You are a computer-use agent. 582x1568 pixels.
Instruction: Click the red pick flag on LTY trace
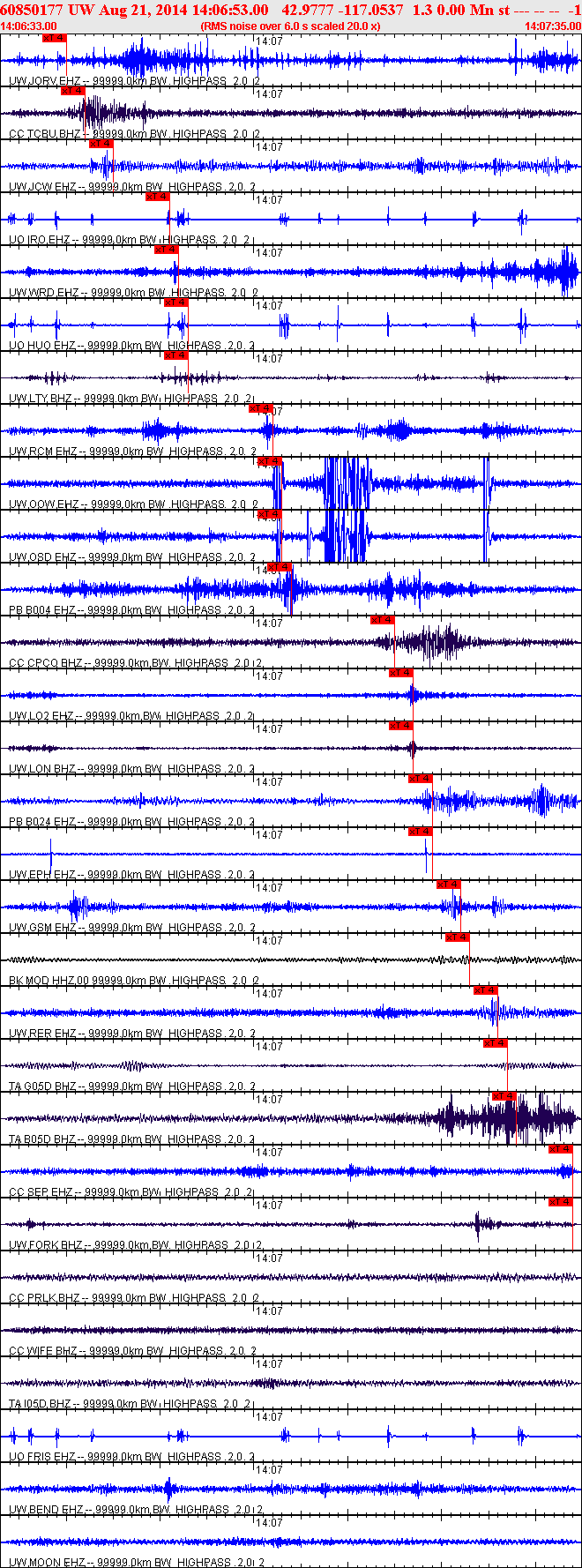point(175,355)
